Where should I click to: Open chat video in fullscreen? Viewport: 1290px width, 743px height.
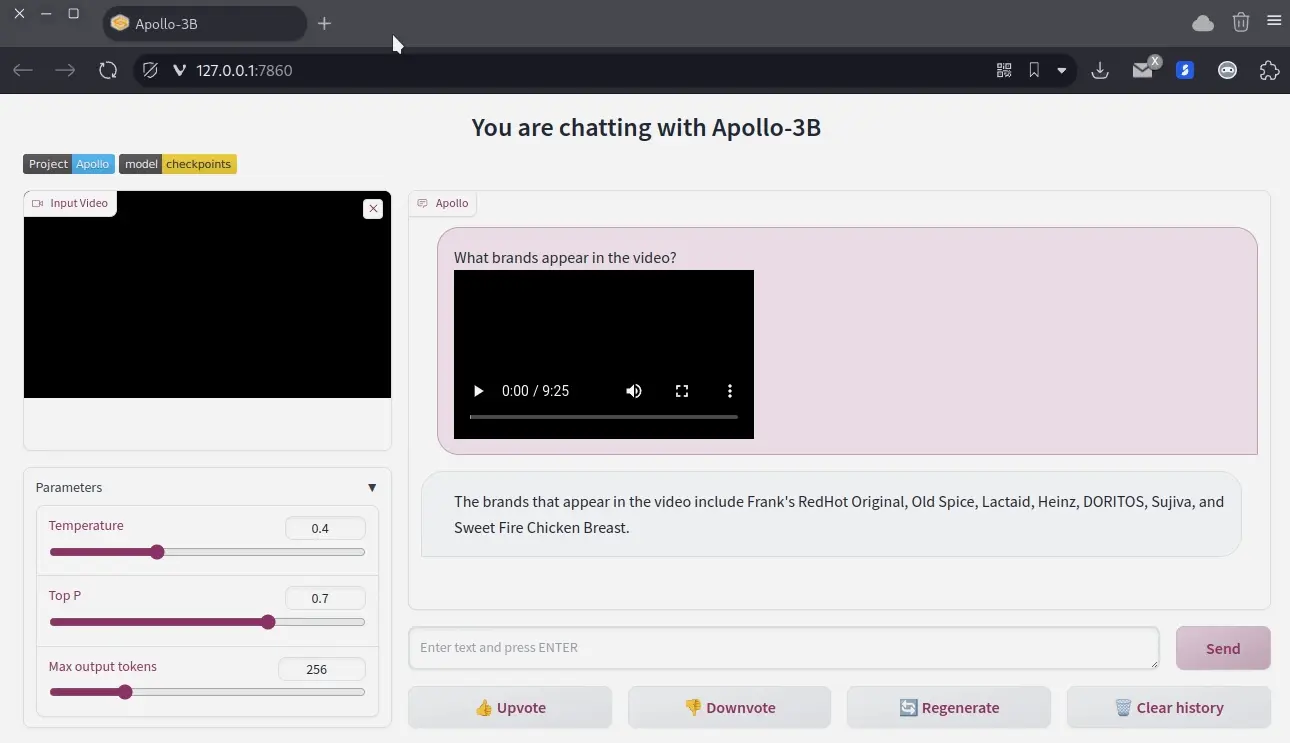click(682, 391)
